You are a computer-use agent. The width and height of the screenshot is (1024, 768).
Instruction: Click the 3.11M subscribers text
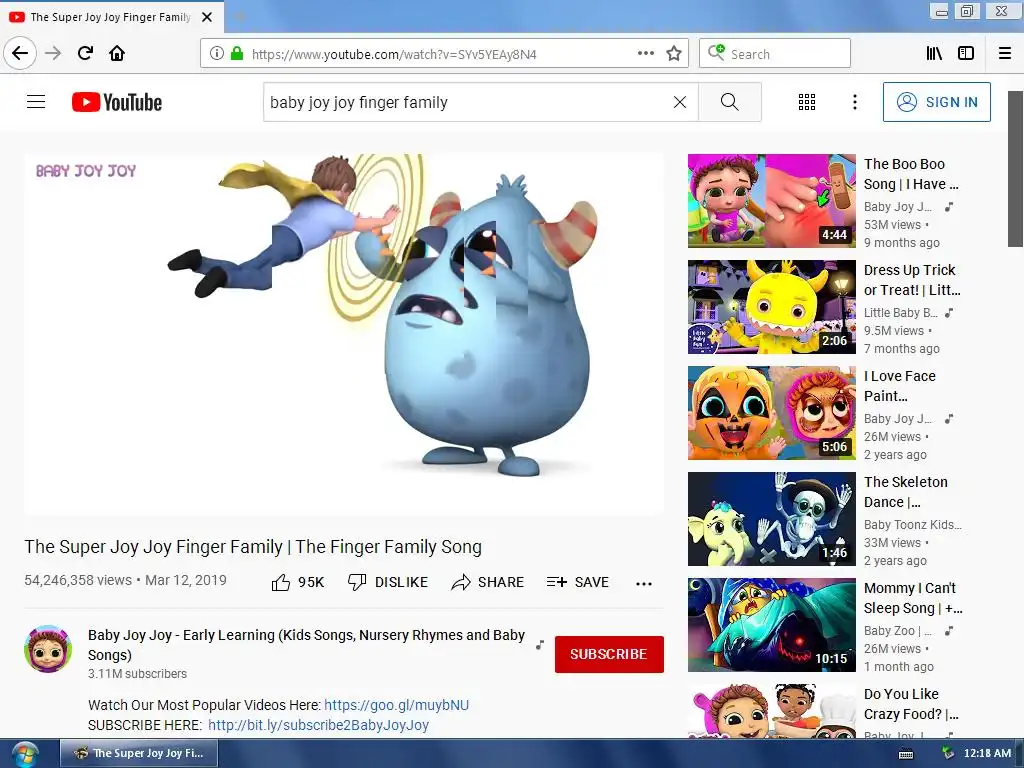click(x=137, y=673)
